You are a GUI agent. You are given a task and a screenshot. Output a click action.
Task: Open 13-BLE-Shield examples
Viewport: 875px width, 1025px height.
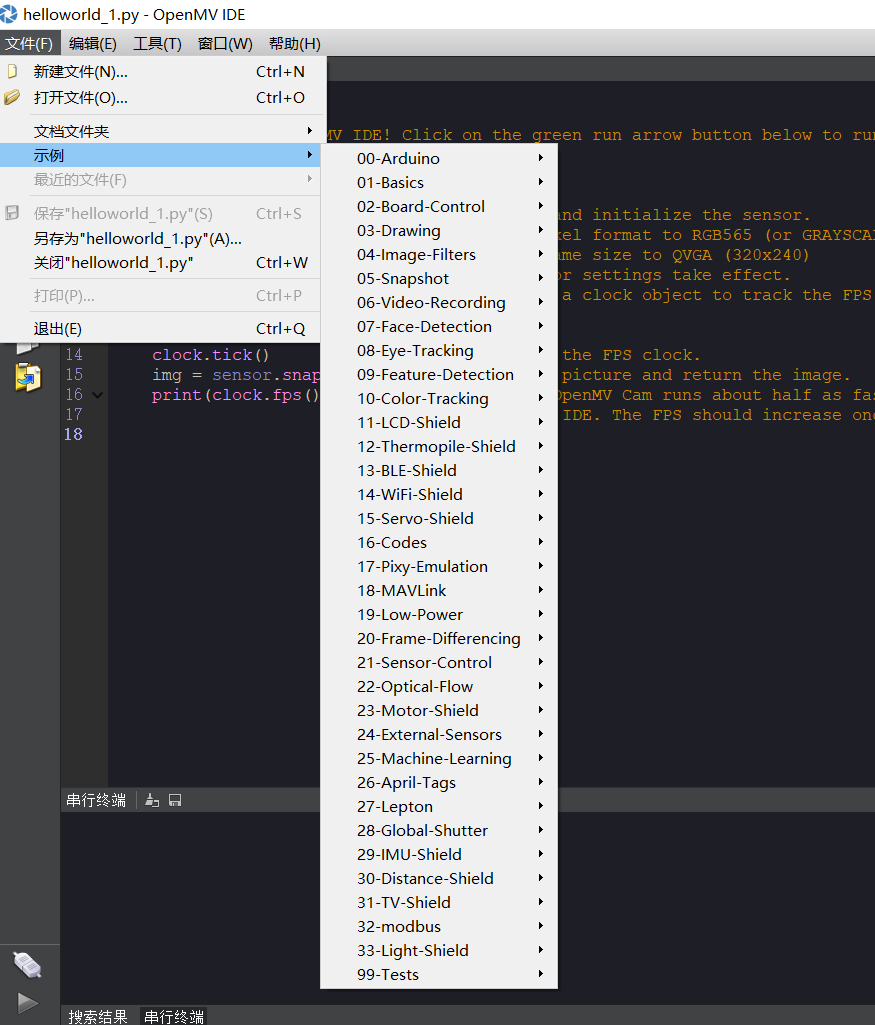click(439, 471)
